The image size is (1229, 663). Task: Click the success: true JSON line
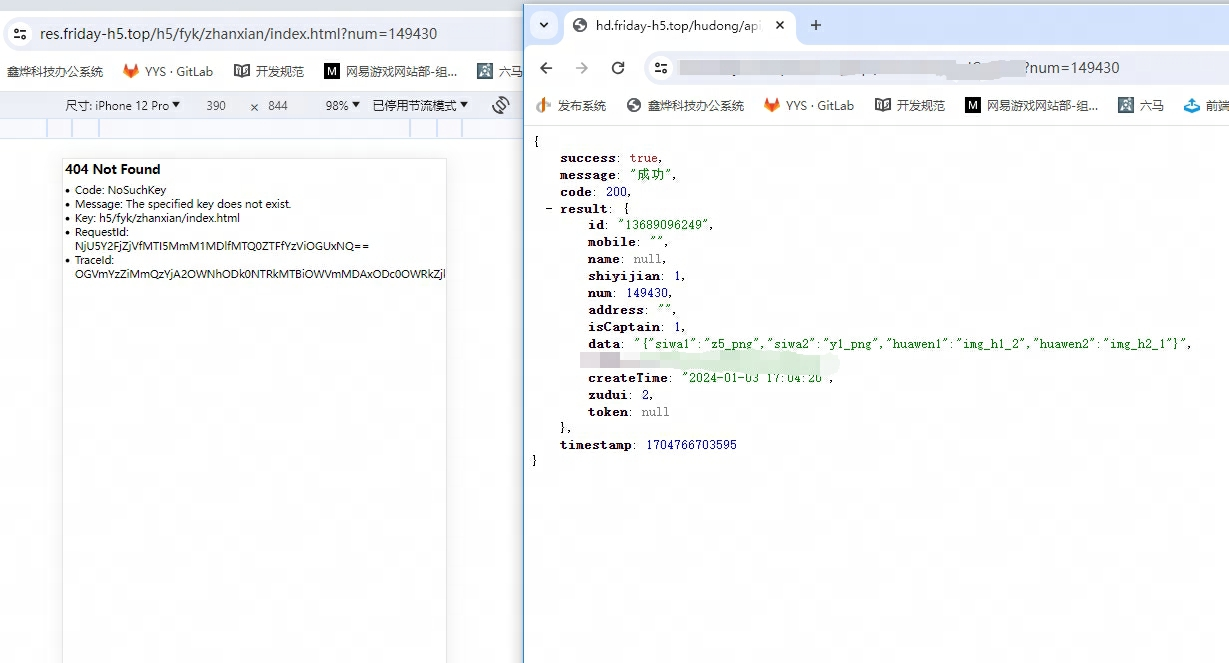[611, 158]
